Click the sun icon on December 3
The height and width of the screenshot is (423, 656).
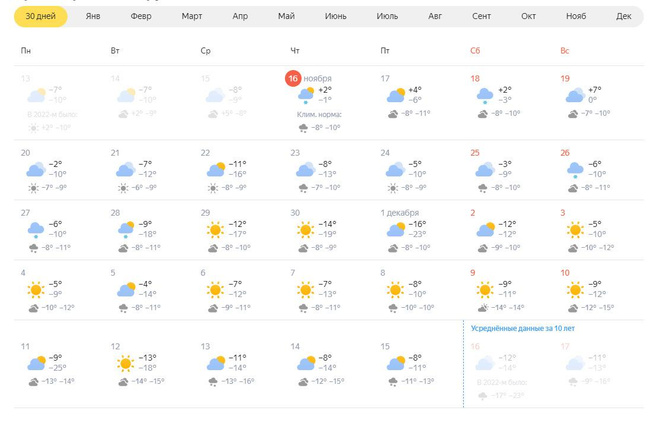tap(574, 231)
